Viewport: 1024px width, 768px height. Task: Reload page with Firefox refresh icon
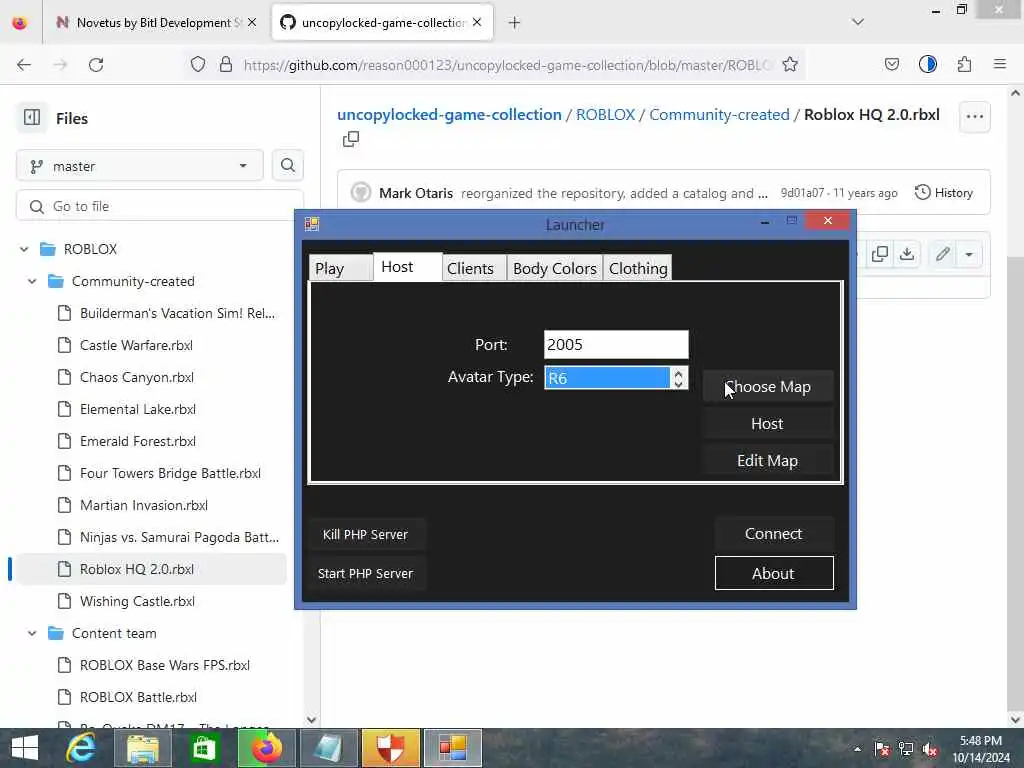pos(96,65)
